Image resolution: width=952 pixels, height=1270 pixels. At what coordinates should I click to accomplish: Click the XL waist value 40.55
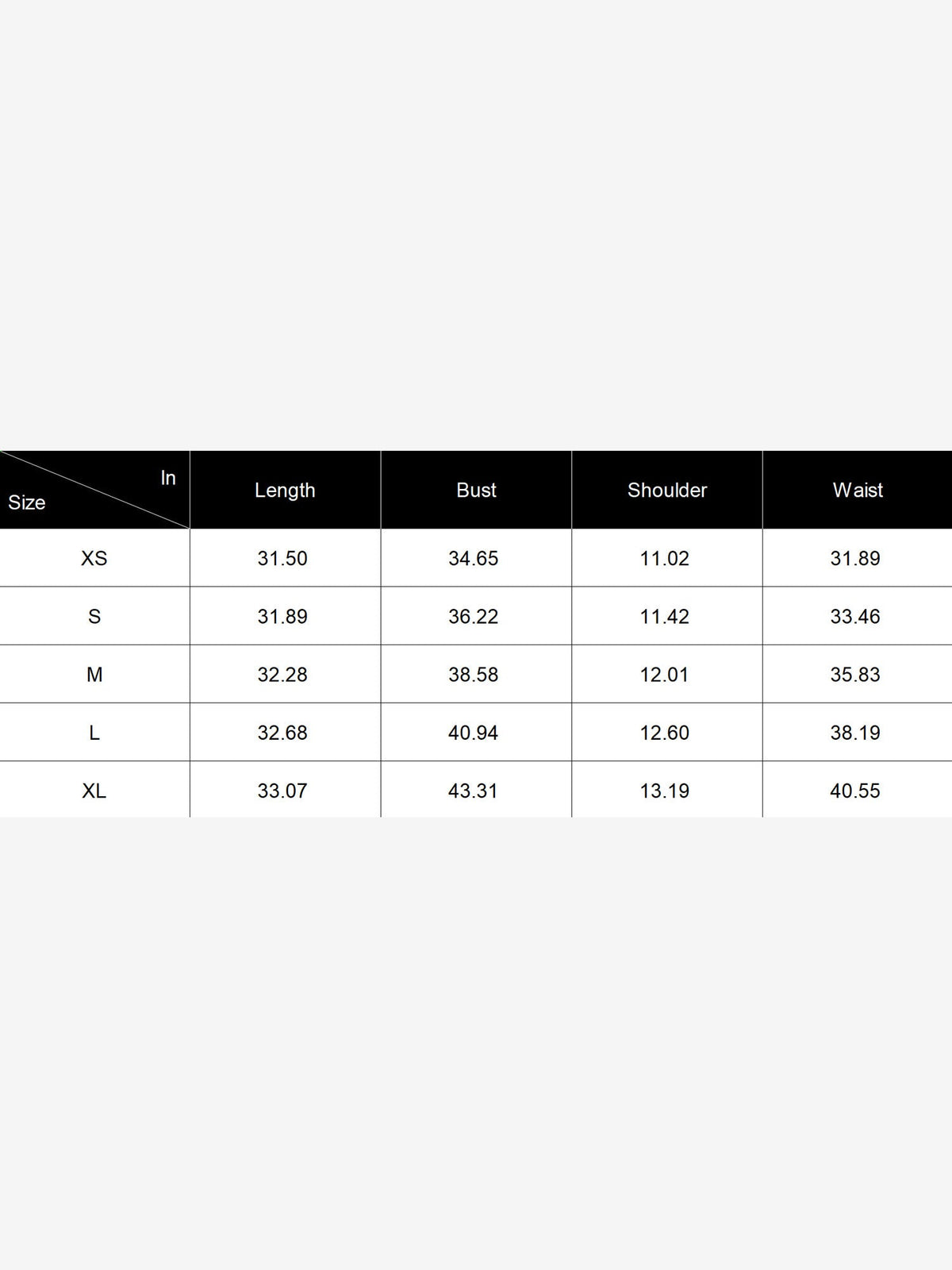(855, 791)
